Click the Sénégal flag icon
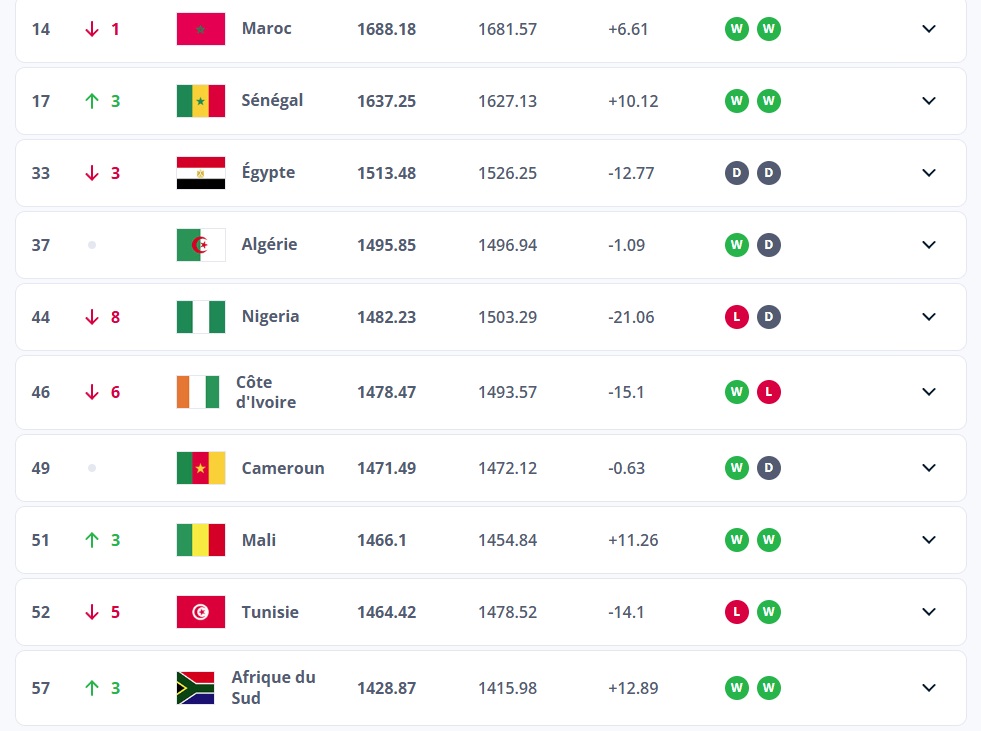This screenshot has height=731, width=981. 201,101
